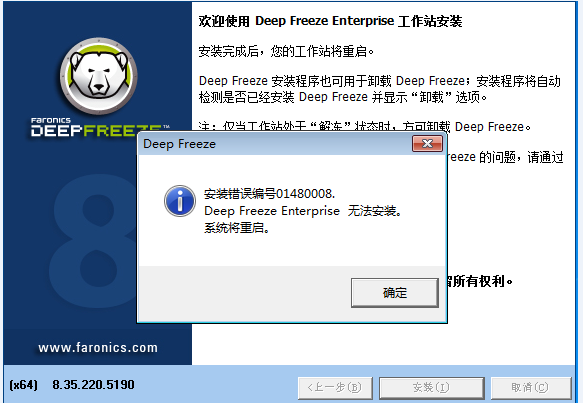Click the 系统将重启 message line
Screen dimensions: 583x403
(236, 228)
